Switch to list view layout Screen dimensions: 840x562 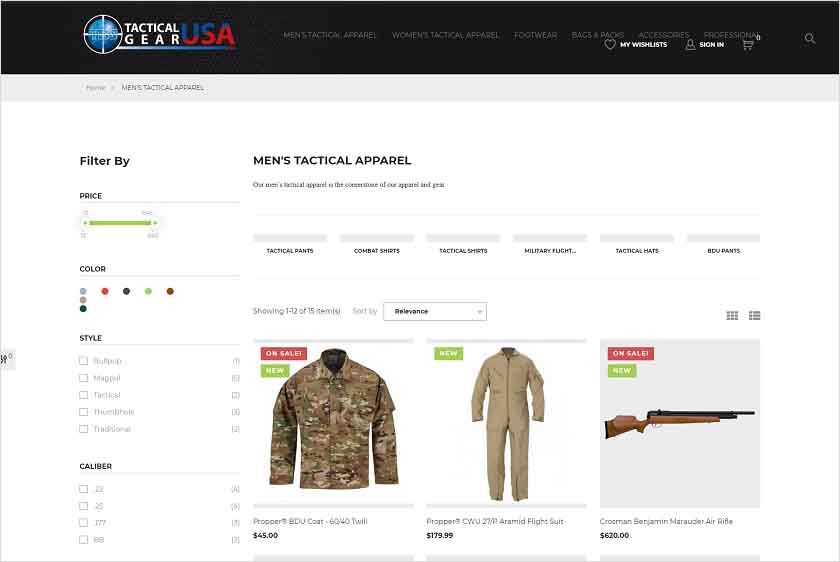(x=754, y=316)
